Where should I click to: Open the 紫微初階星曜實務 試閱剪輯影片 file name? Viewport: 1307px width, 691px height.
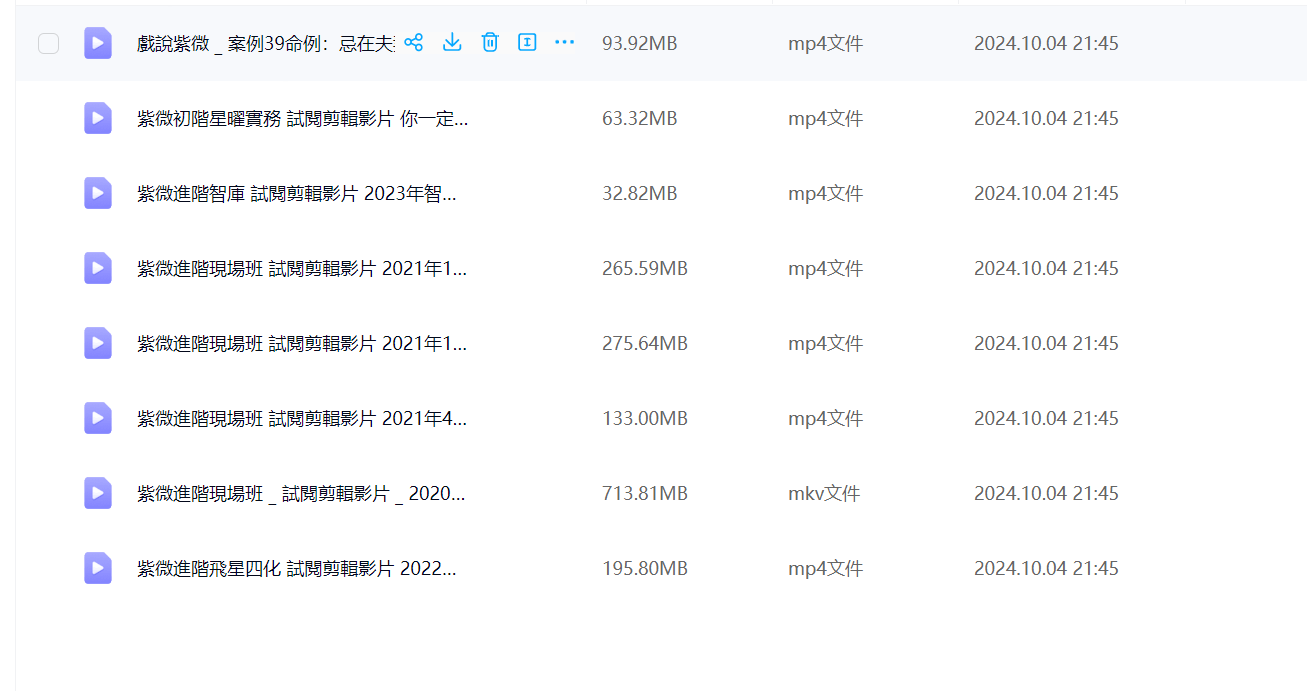point(302,119)
